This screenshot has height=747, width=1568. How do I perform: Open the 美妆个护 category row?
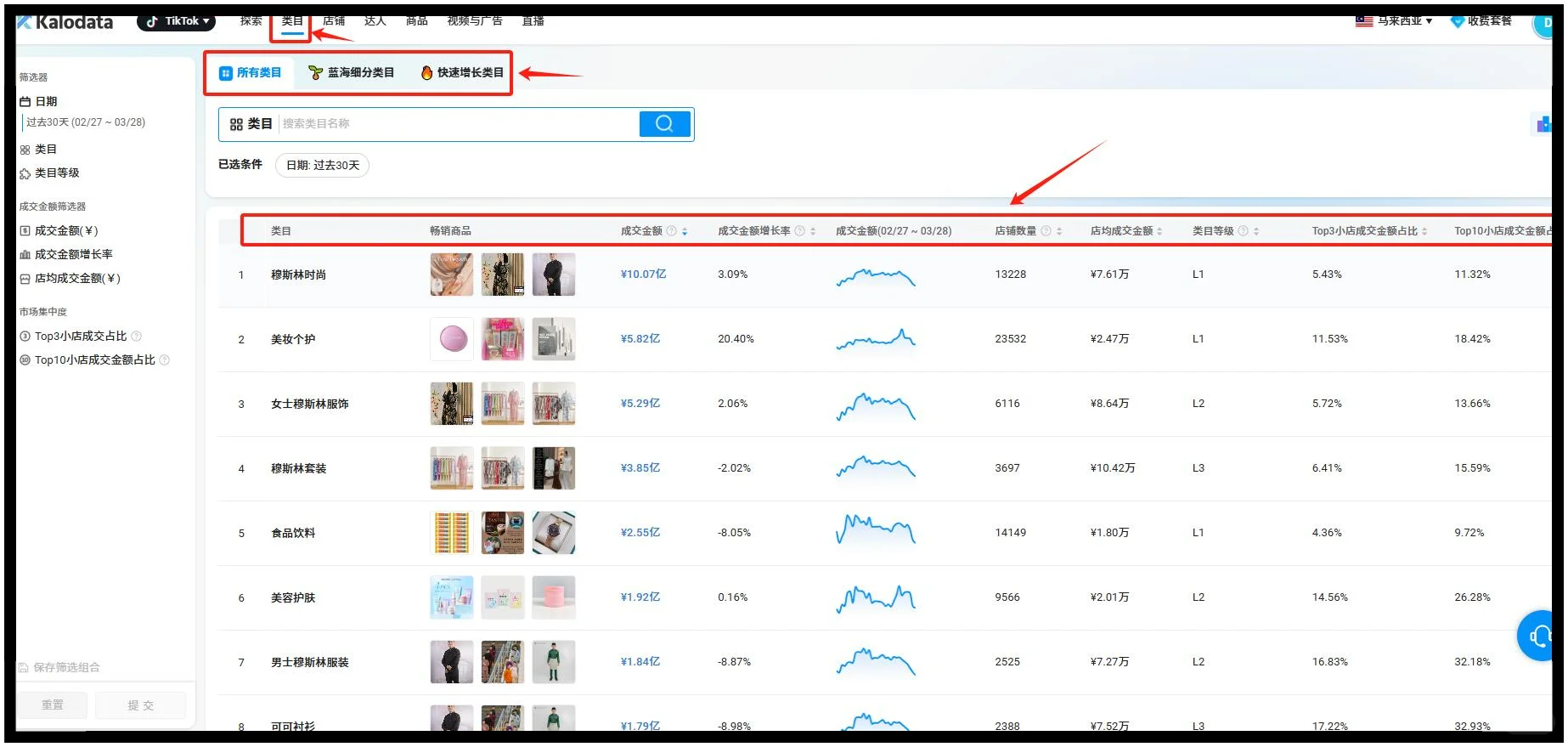tap(293, 340)
